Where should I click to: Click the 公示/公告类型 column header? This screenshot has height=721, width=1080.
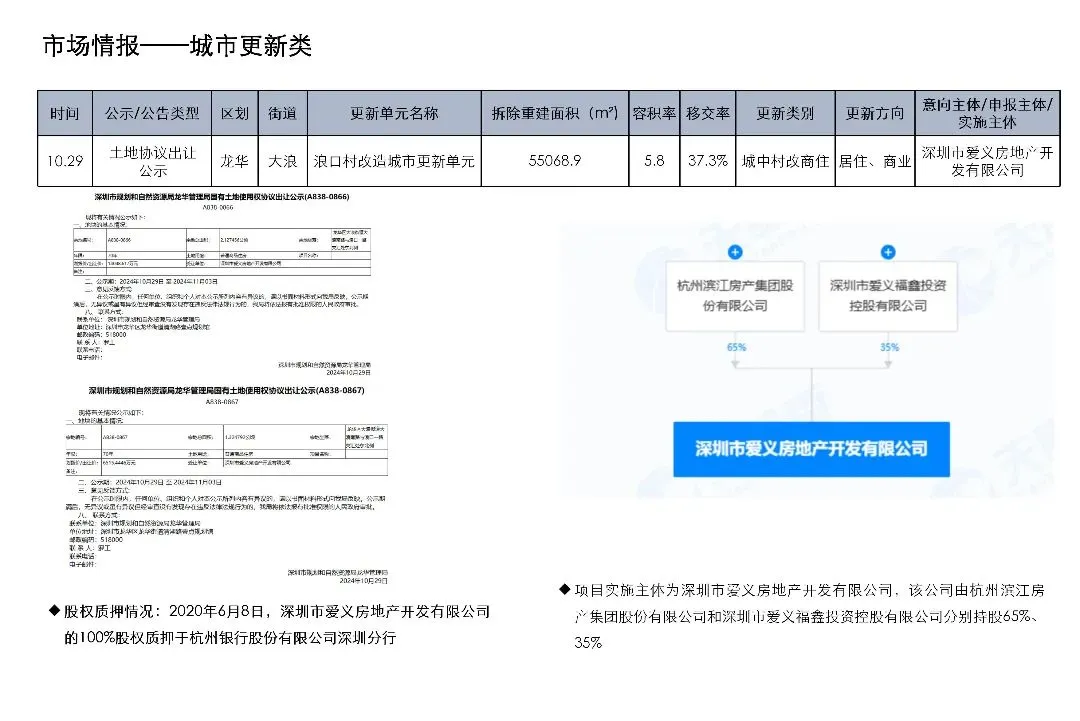coord(152,113)
